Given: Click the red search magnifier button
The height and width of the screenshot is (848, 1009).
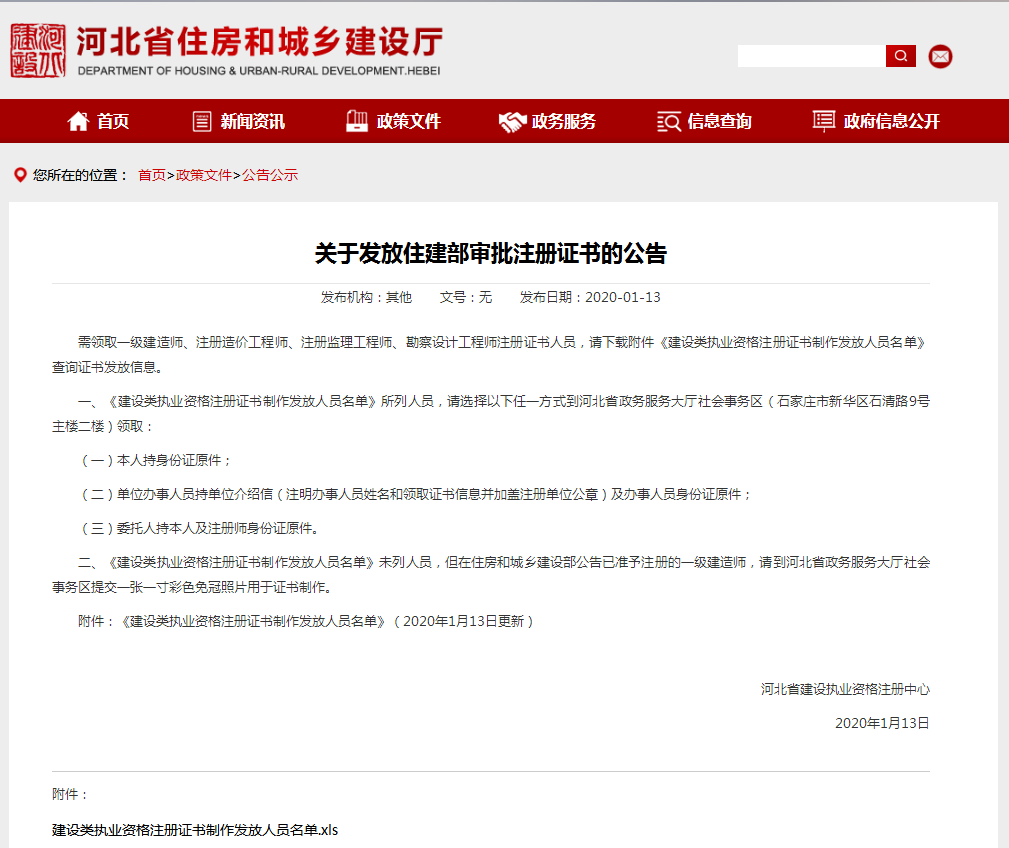Looking at the screenshot, I should [x=899, y=56].
